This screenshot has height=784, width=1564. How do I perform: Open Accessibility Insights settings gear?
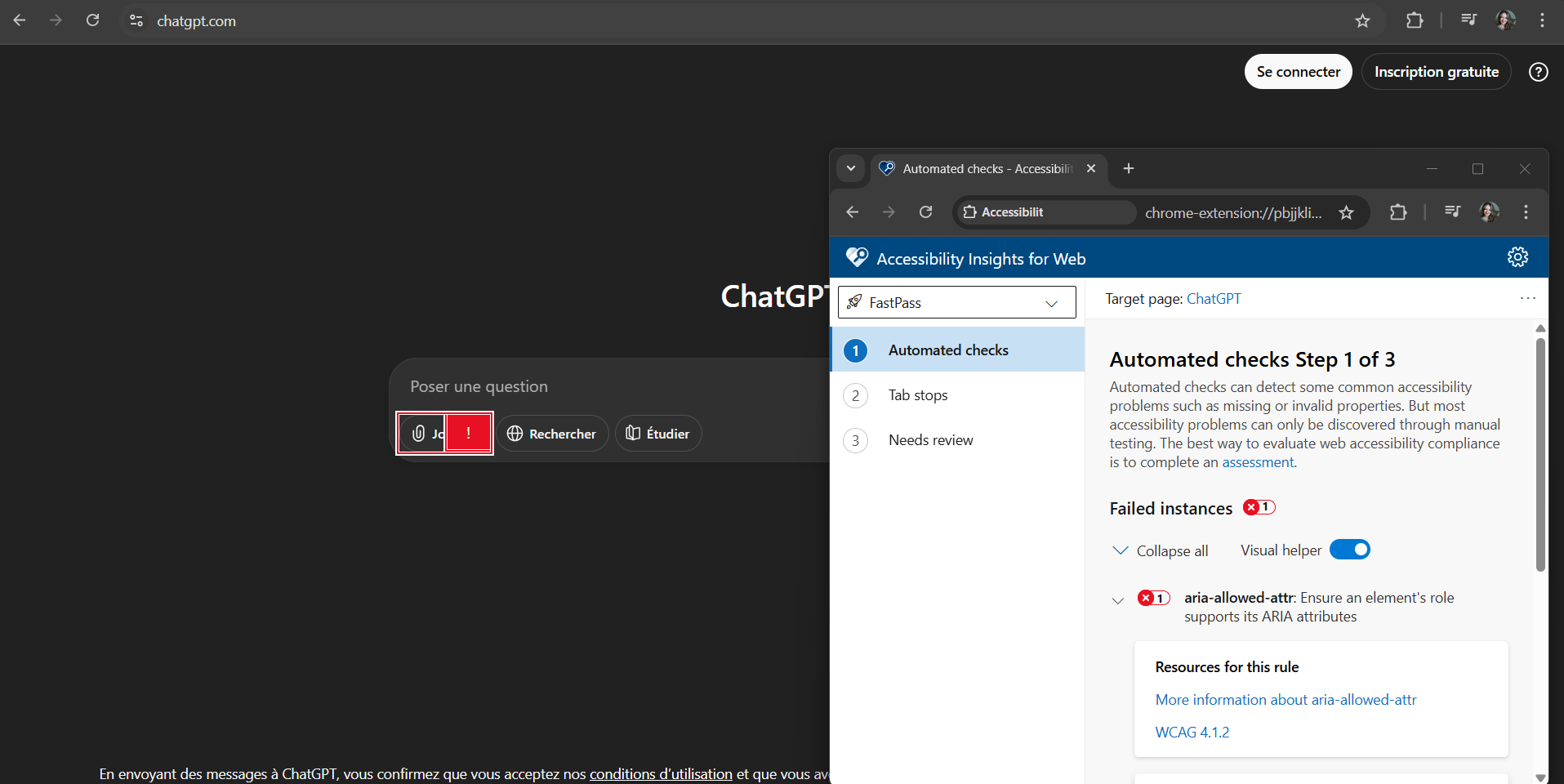1517,257
